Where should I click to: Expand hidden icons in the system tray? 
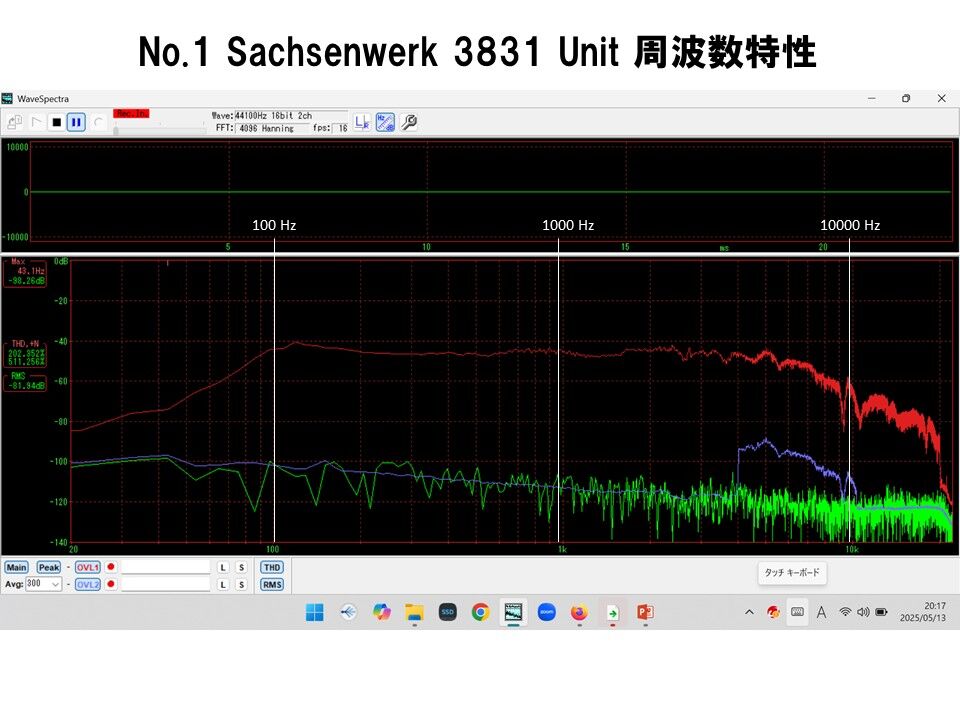point(748,611)
